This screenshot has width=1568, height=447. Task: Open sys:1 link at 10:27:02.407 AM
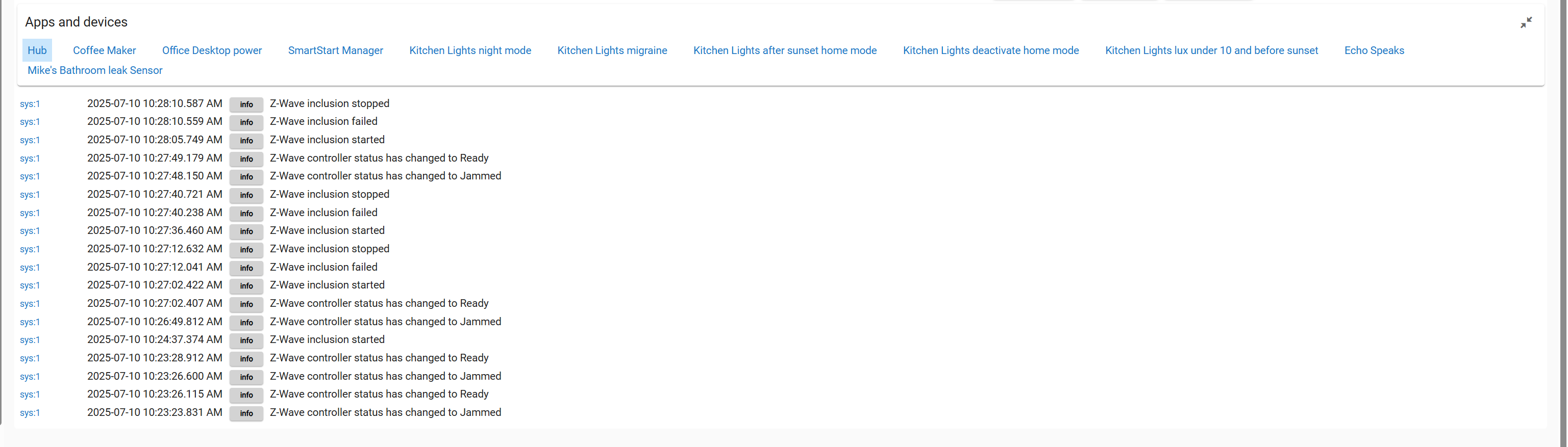click(x=30, y=303)
